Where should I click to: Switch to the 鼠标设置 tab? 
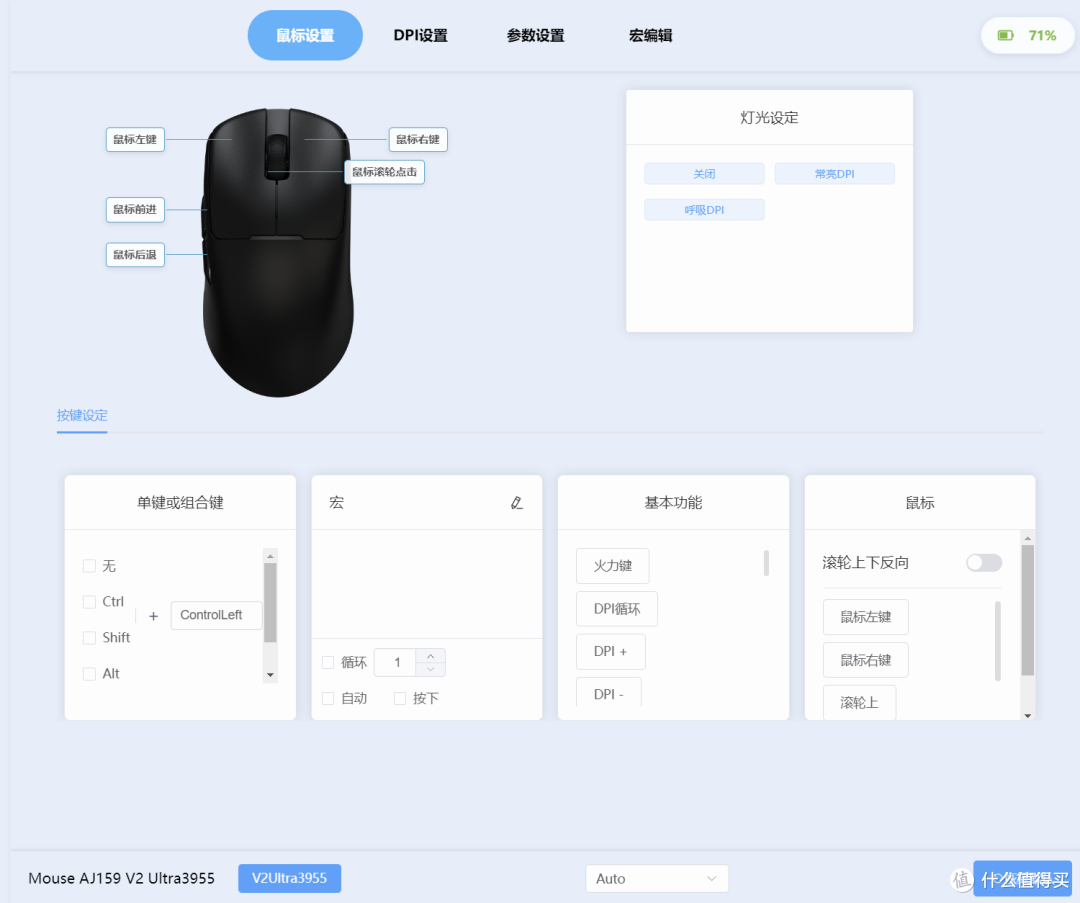tap(305, 35)
